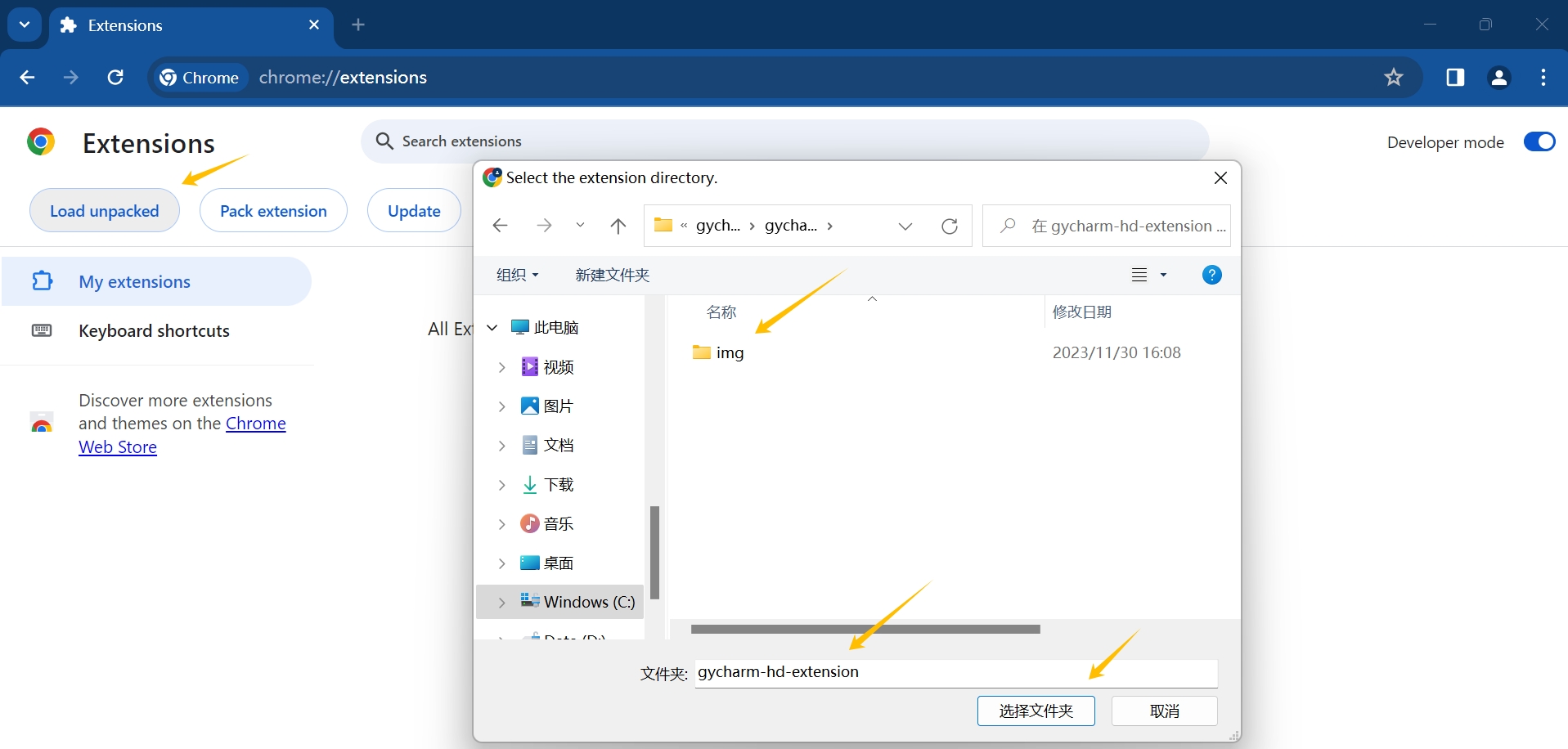This screenshot has width=1568, height=749.
Task: Focus the Search extensions field
Action: click(x=785, y=141)
